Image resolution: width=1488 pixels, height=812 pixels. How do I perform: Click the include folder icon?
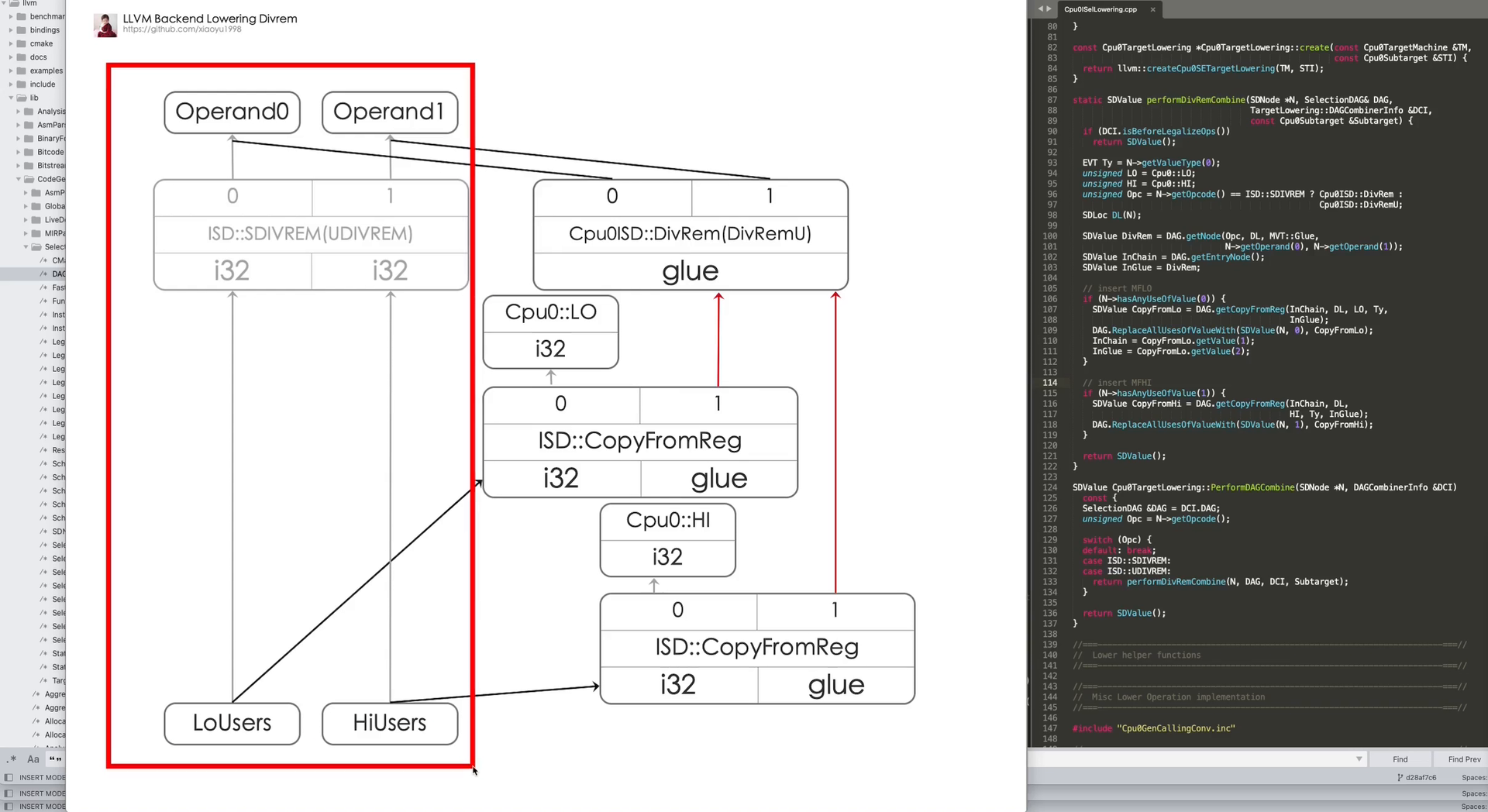pyautogui.click(x=22, y=84)
